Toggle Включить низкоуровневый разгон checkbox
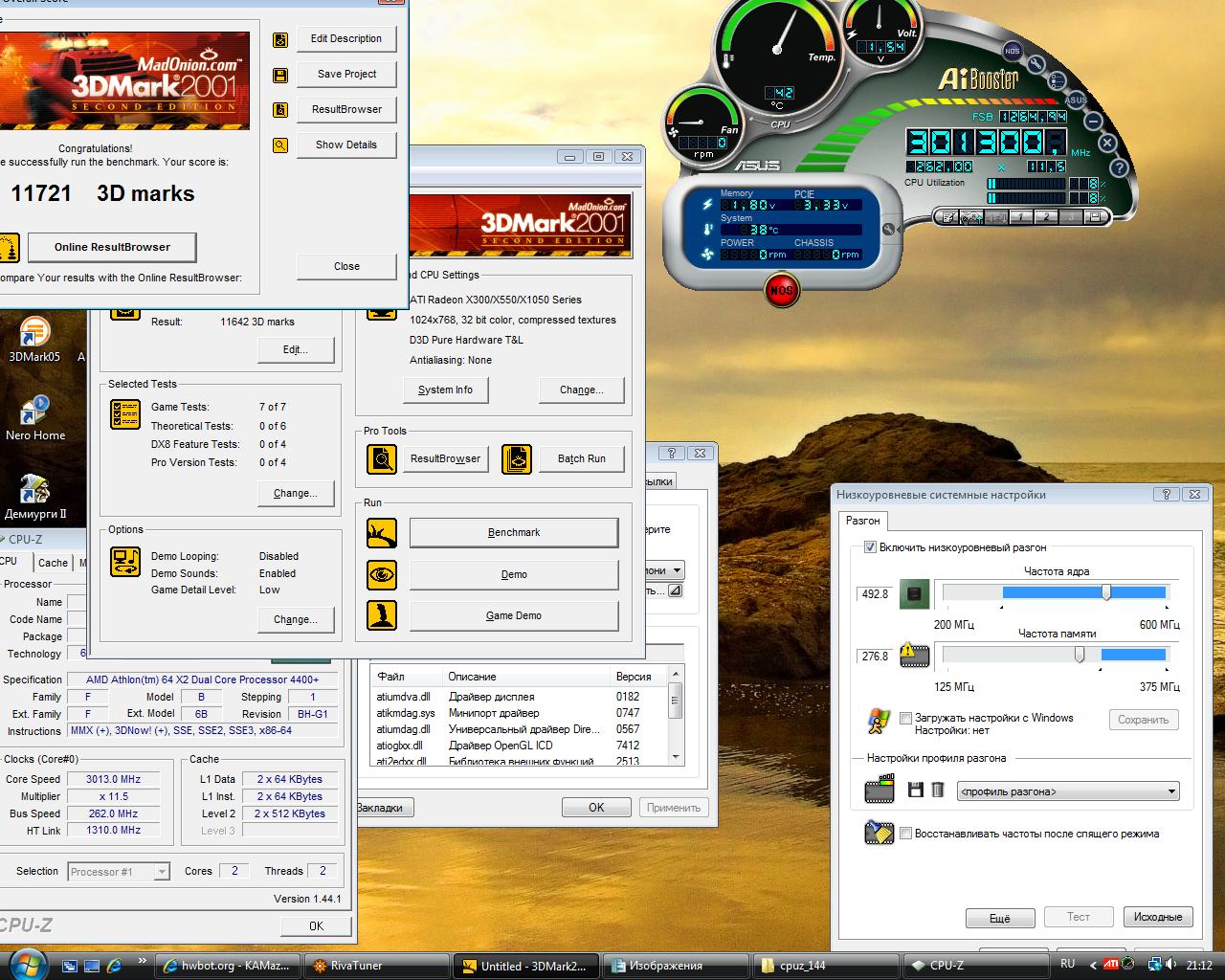Screen dimensions: 1225x980 click(870, 547)
